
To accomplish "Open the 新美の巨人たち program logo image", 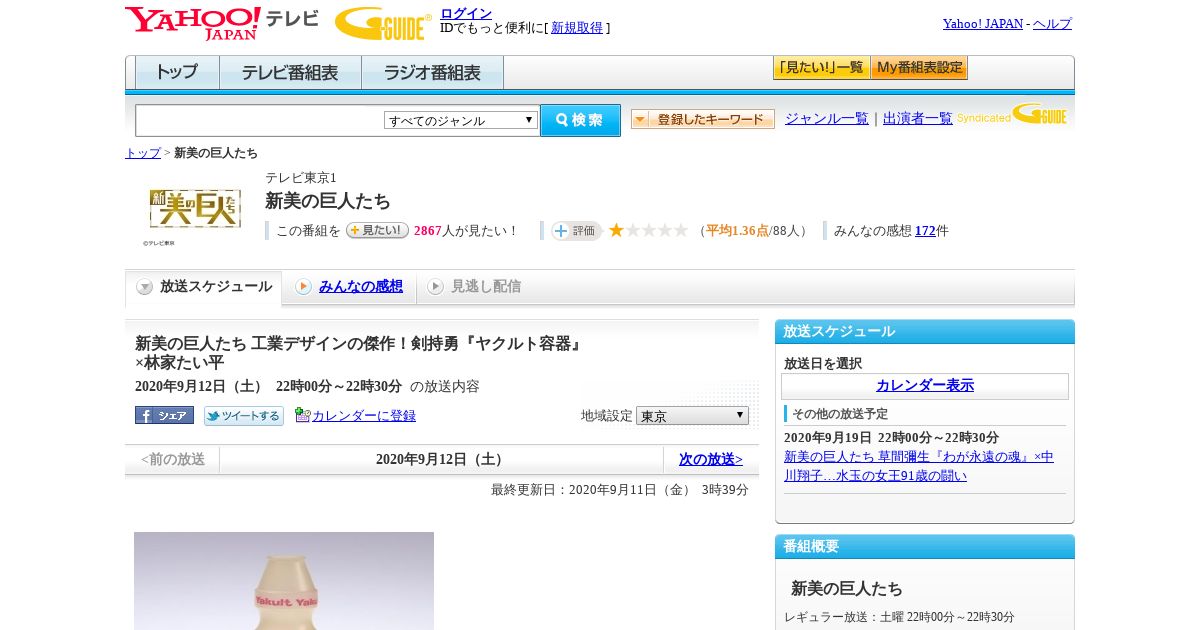I will coord(195,209).
